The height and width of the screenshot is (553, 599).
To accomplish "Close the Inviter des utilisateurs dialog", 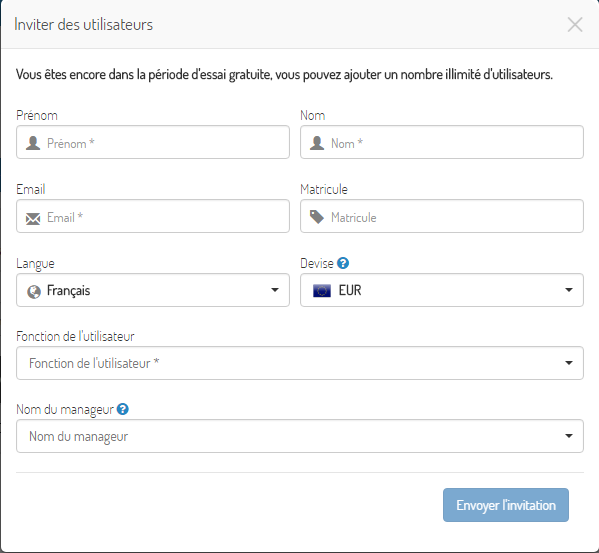I will point(575,25).
